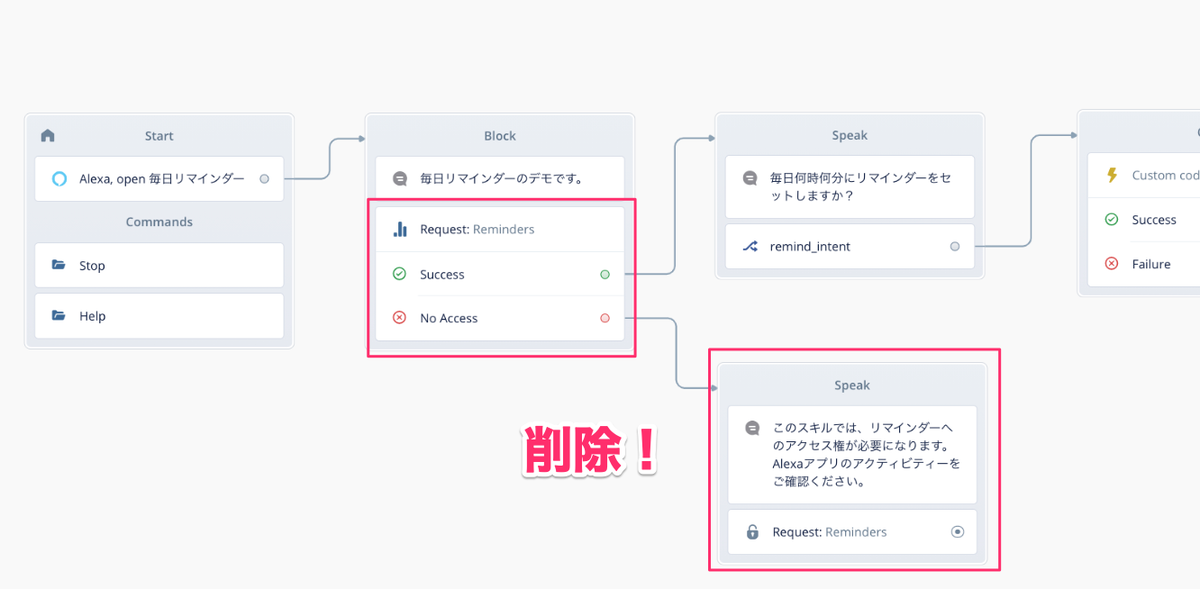
Task: Click the red cross icon beside No Access
Action: [x=400, y=318]
